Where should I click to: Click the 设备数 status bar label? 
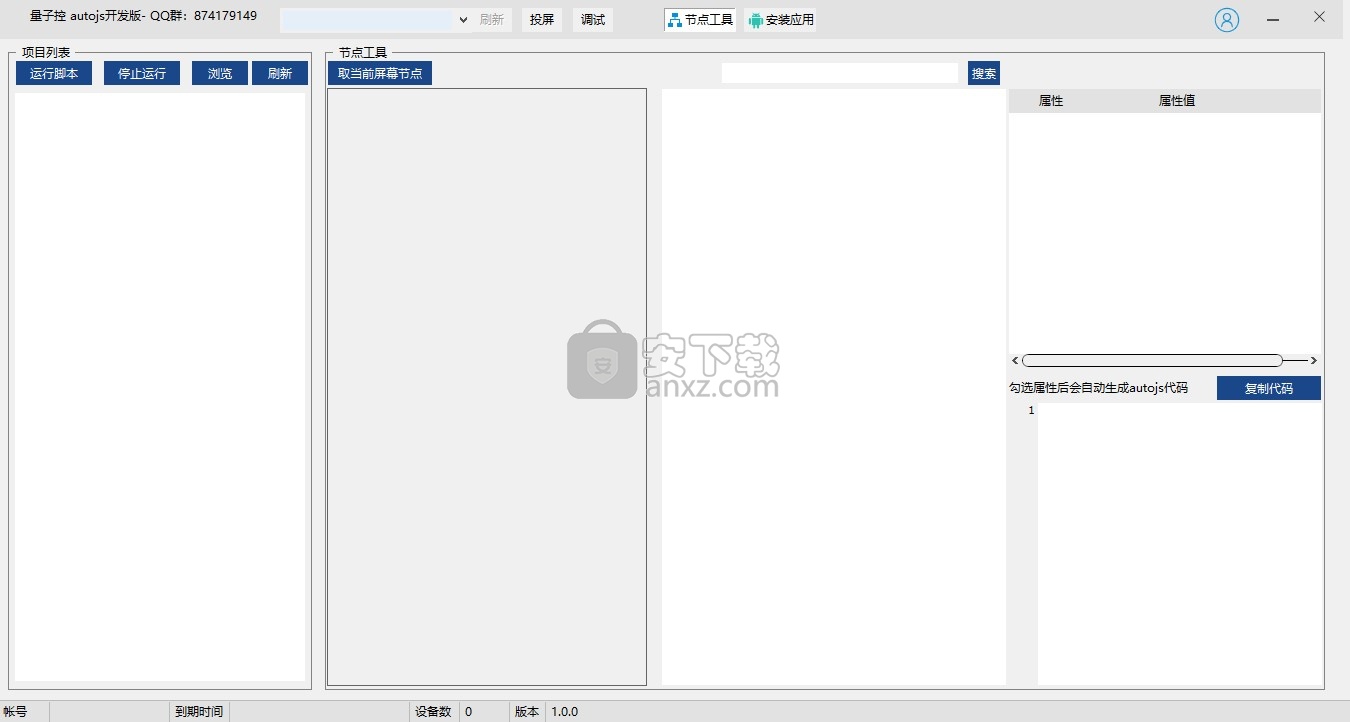coord(433,712)
